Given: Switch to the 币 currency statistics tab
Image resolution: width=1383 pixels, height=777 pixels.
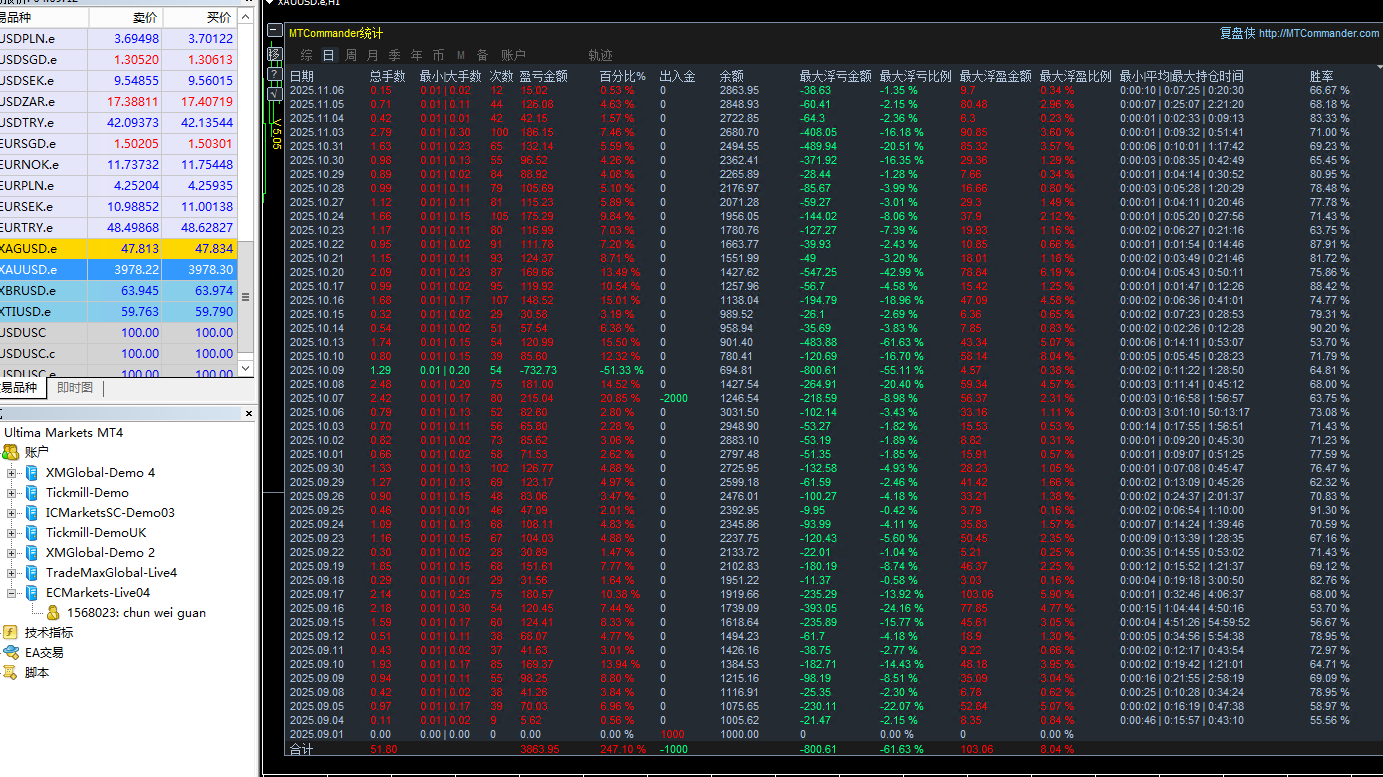Looking at the screenshot, I should pos(438,55).
